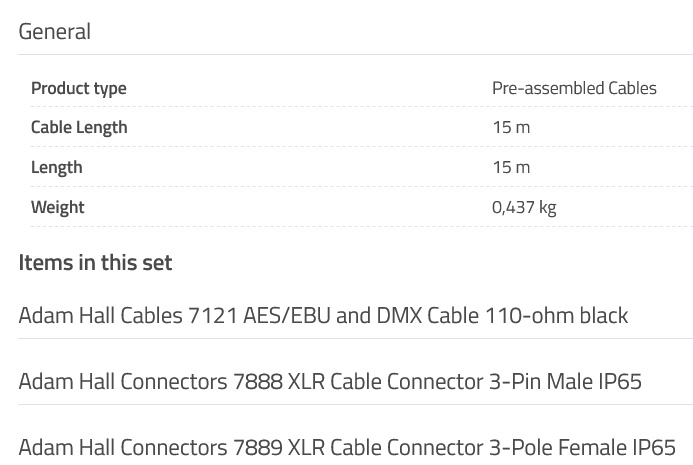Select the 0,437 kg weight value
The width and height of the screenshot is (693, 465).
(524, 207)
